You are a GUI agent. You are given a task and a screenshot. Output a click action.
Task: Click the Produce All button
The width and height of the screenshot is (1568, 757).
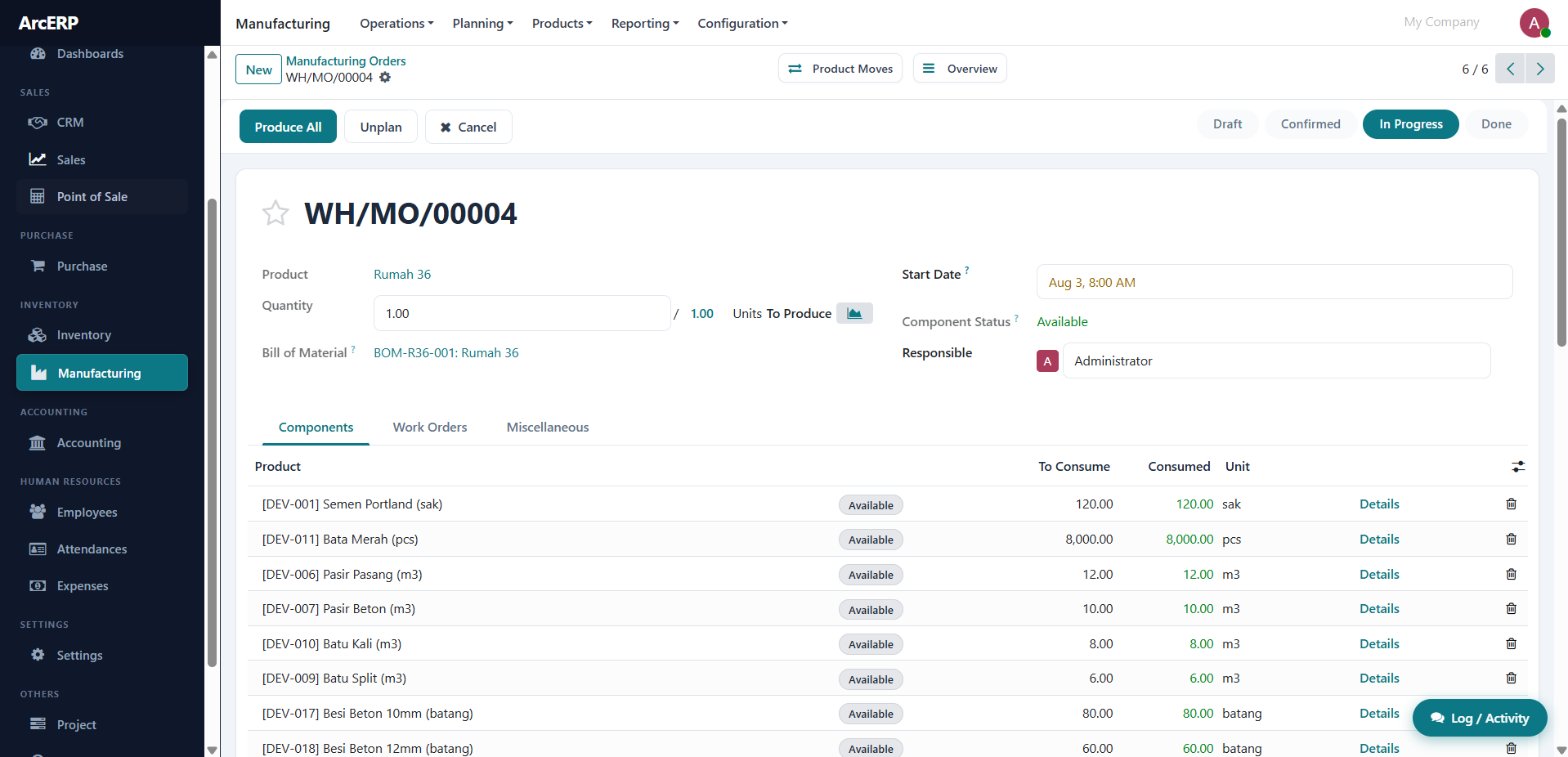pos(288,127)
